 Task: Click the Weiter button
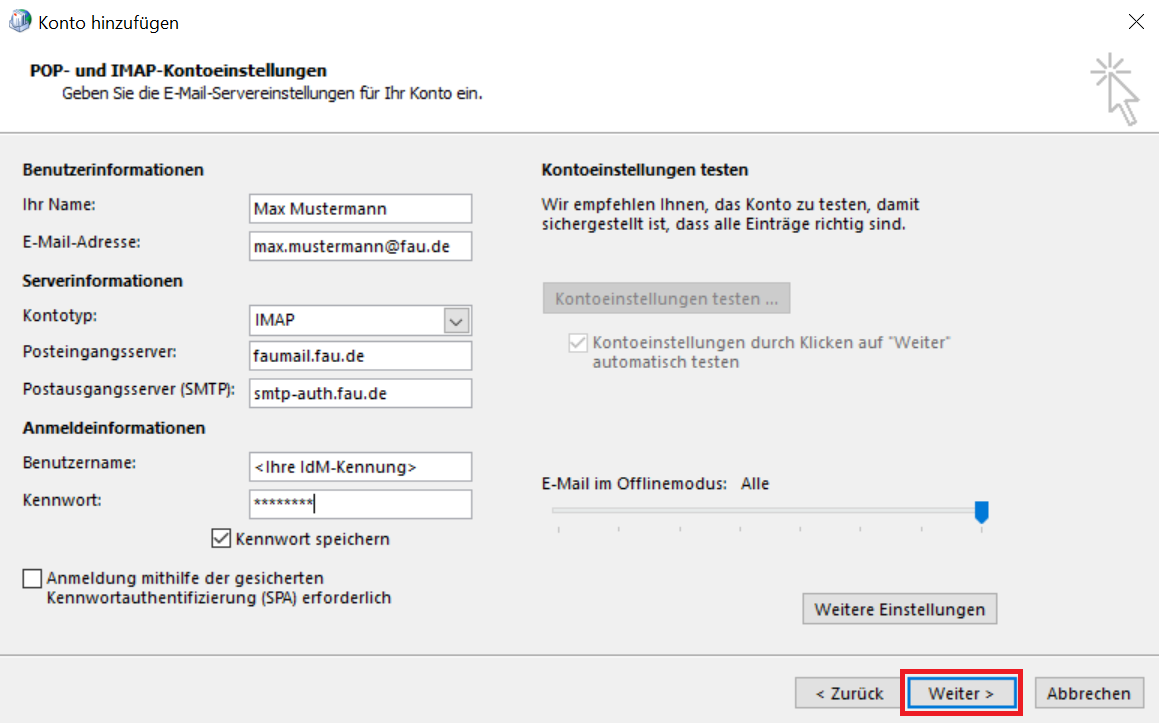961,693
